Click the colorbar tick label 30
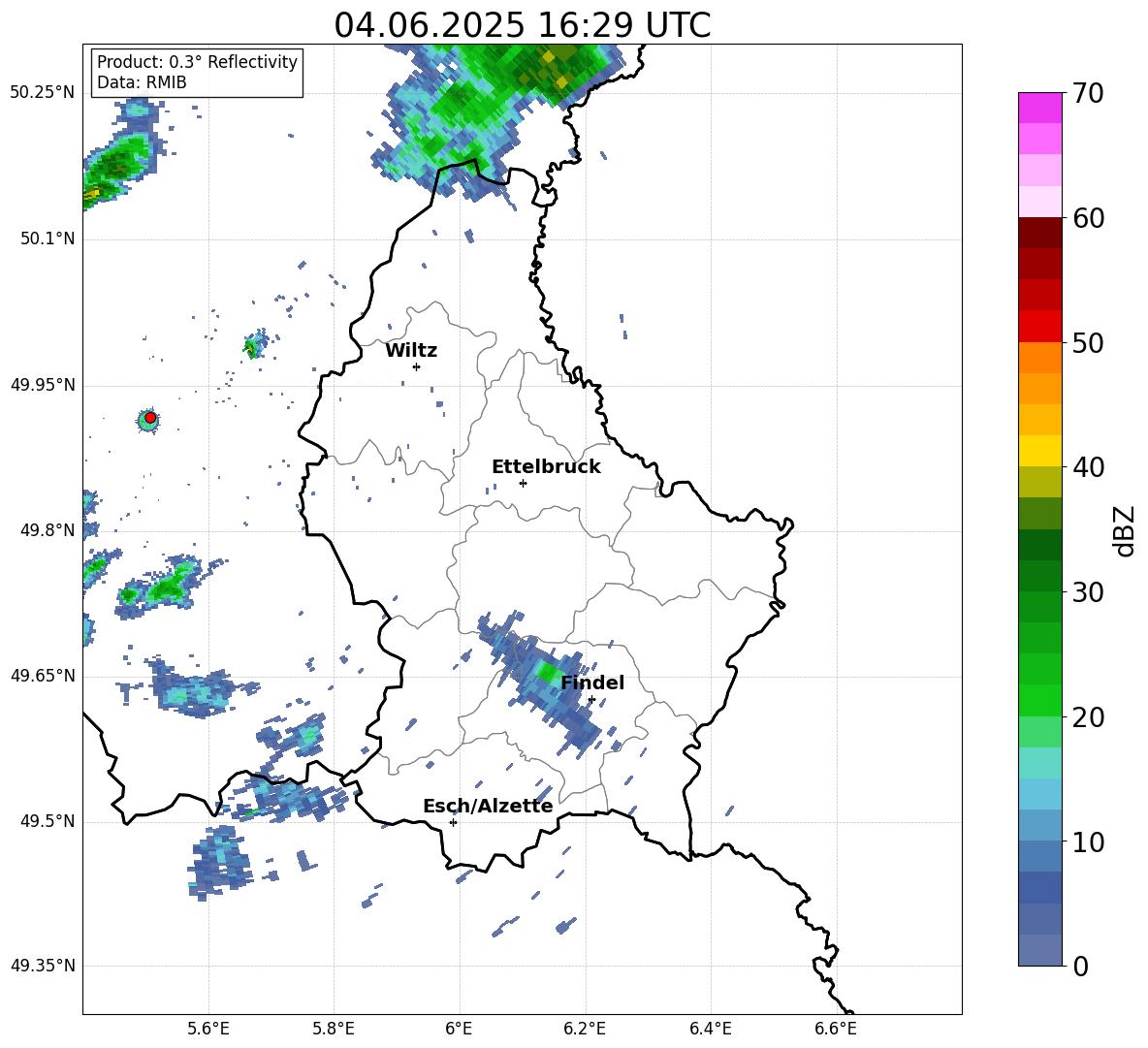 pyautogui.click(x=1088, y=592)
